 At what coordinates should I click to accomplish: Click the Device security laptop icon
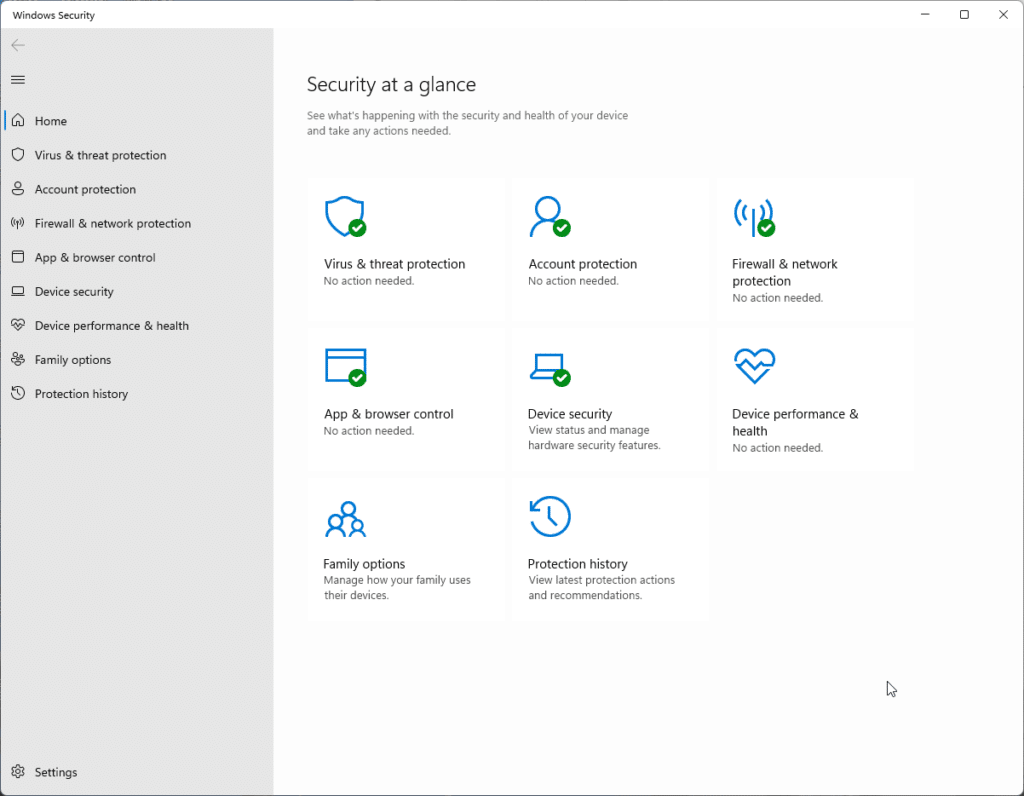(549, 366)
